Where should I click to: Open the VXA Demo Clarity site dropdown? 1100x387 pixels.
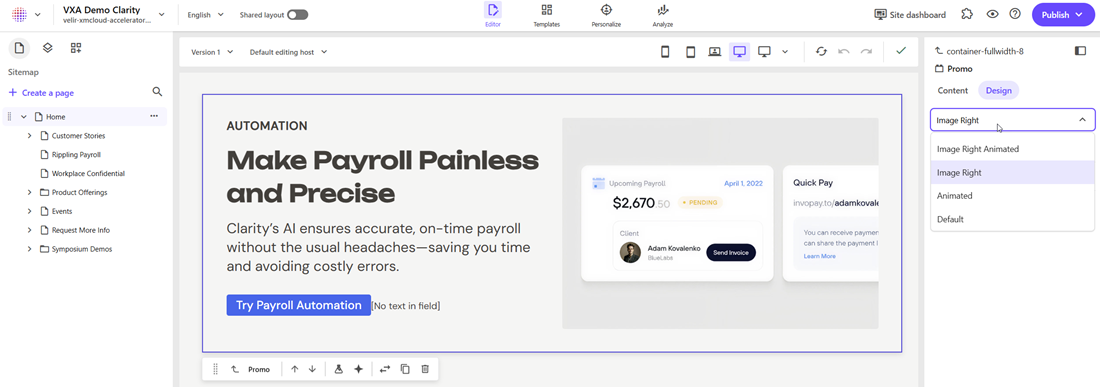click(114, 15)
